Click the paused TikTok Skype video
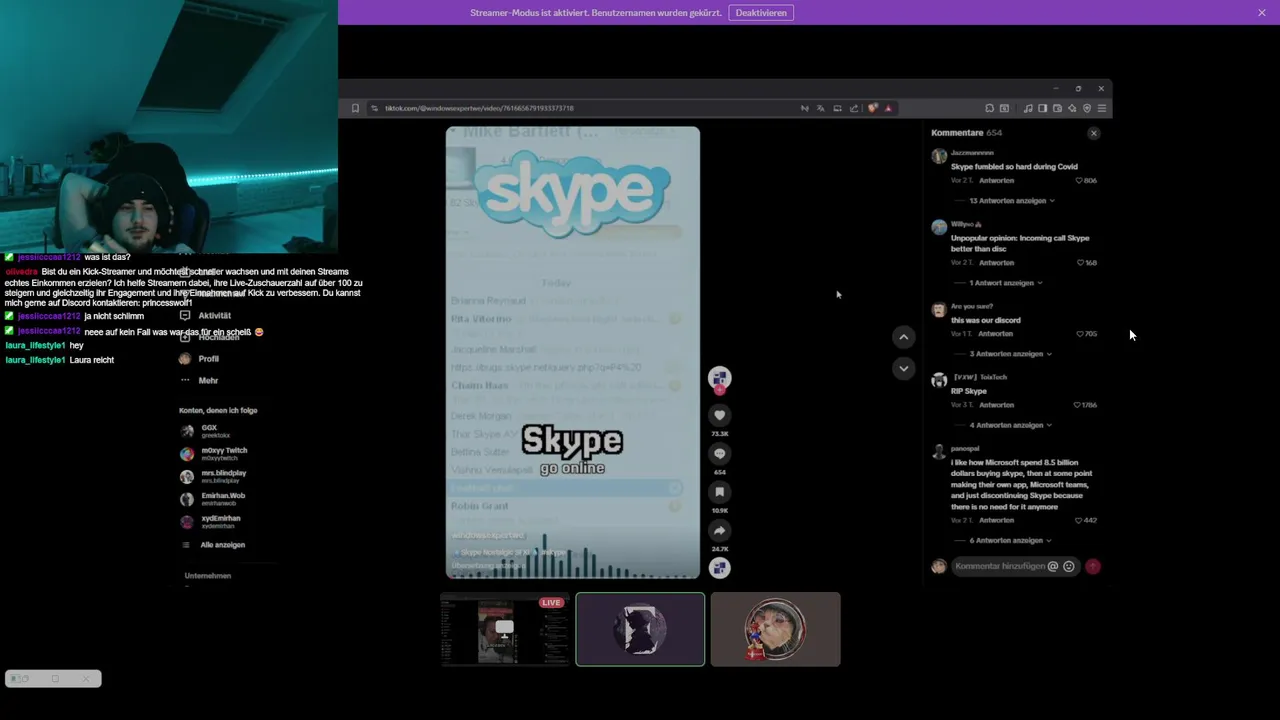Image resolution: width=1280 pixels, height=720 pixels. (x=572, y=352)
